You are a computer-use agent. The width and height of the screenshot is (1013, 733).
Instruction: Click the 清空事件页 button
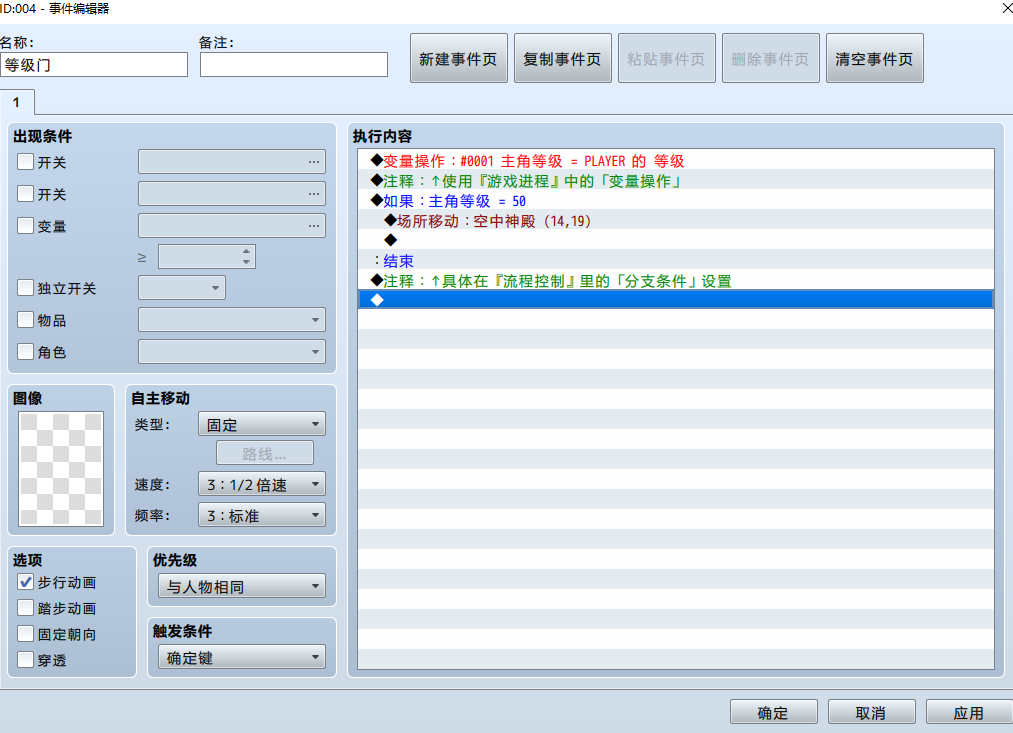[875, 58]
